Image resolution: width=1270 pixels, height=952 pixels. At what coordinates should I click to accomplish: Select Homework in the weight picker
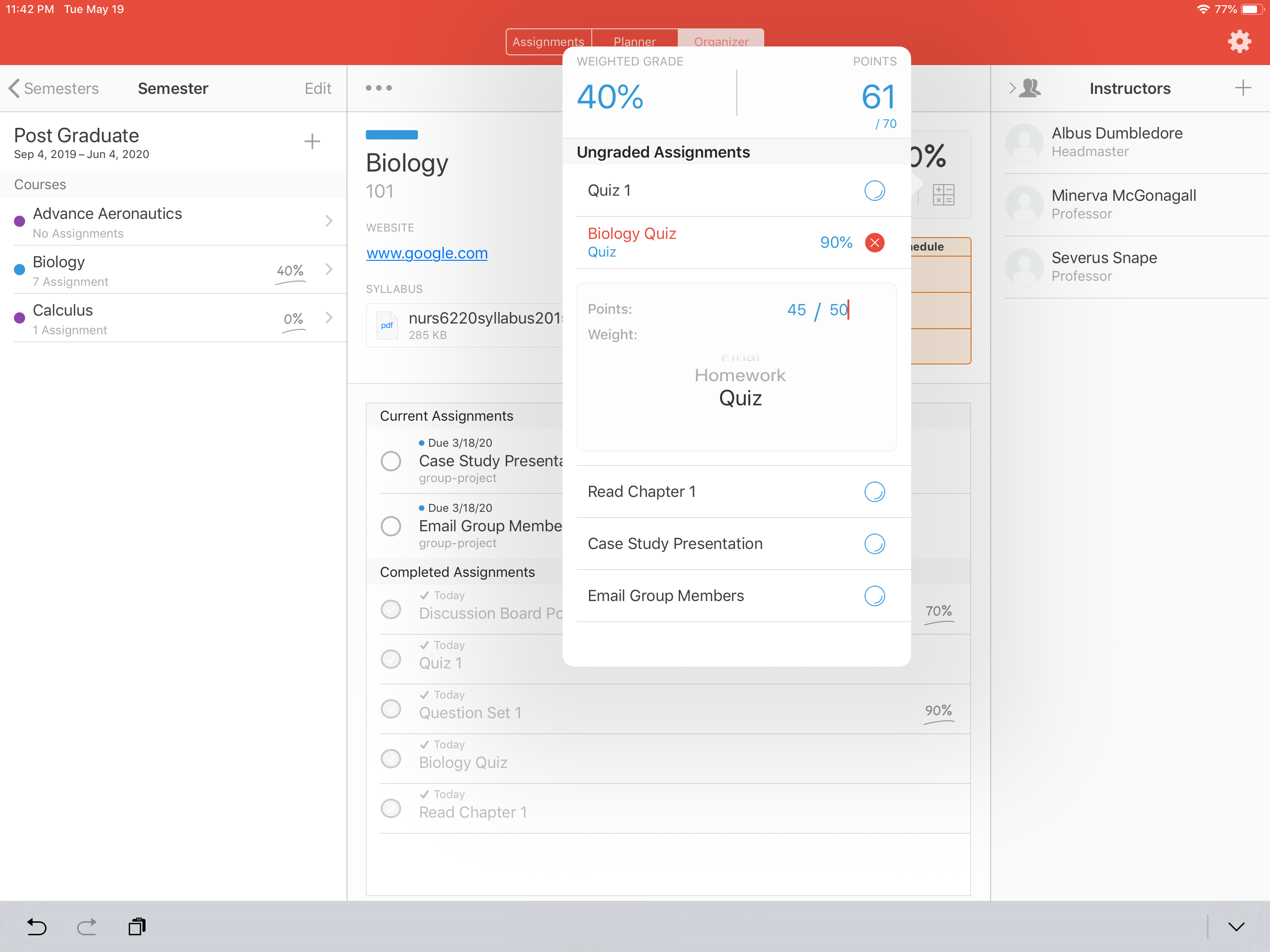pos(740,375)
